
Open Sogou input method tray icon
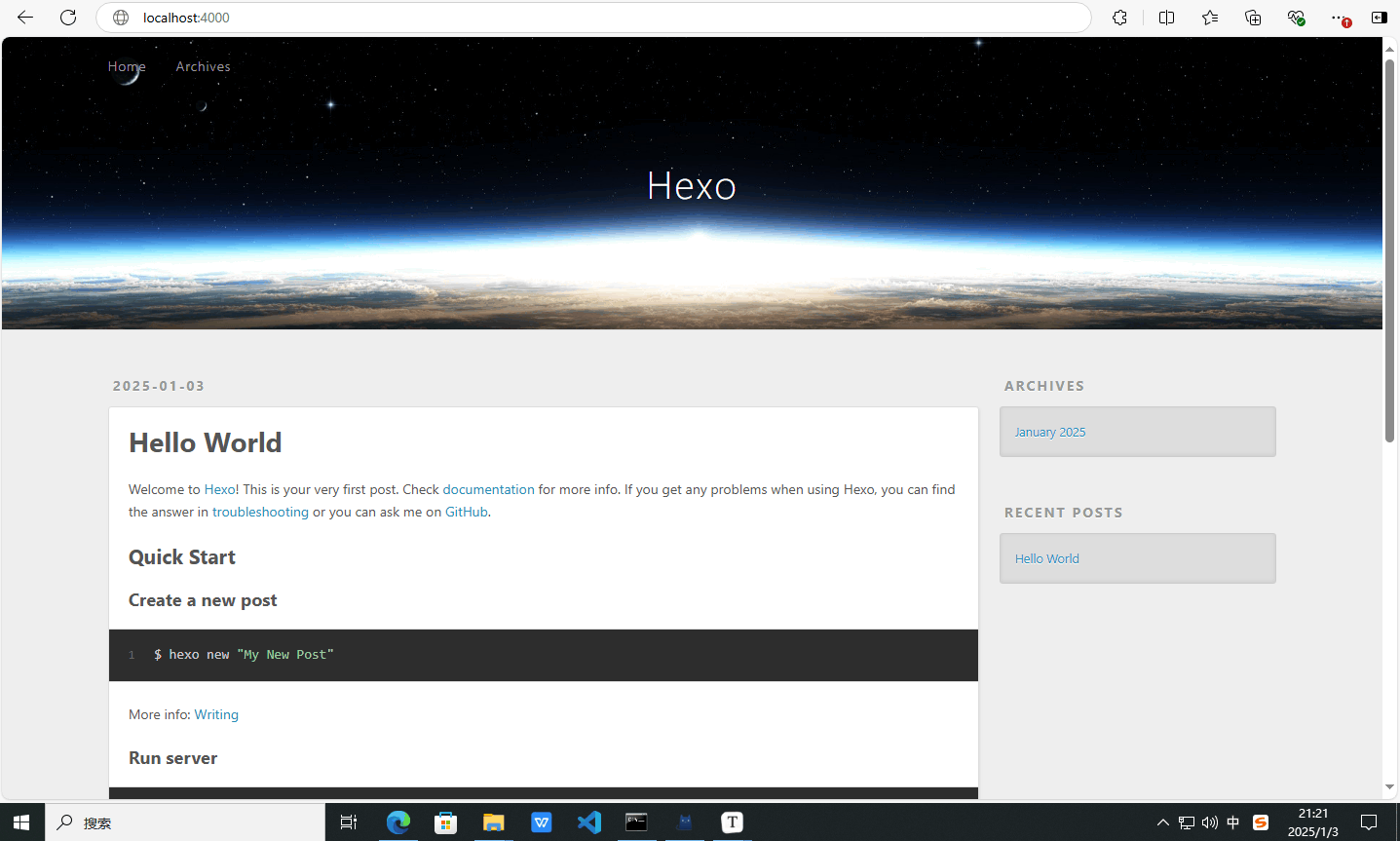pos(1261,822)
